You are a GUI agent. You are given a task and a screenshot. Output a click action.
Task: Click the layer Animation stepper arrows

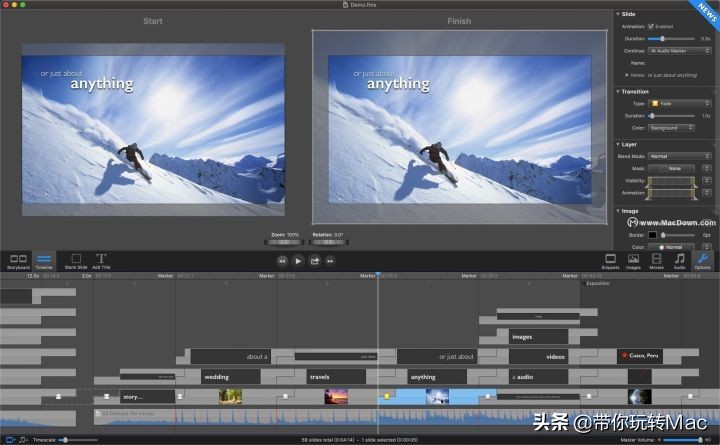pos(707,193)
